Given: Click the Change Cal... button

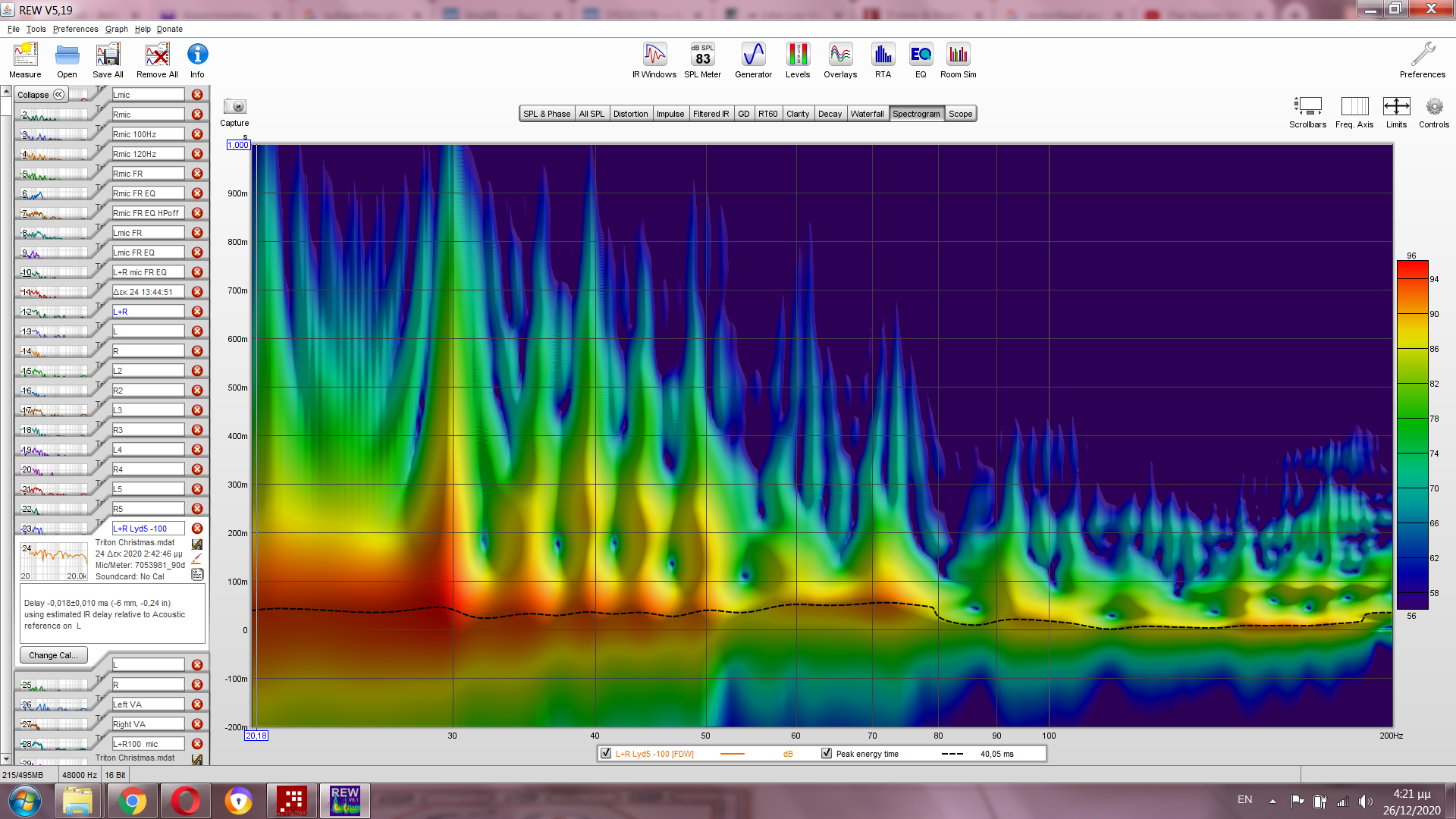Looking at the screenshot, I should (x=53, y=655).
